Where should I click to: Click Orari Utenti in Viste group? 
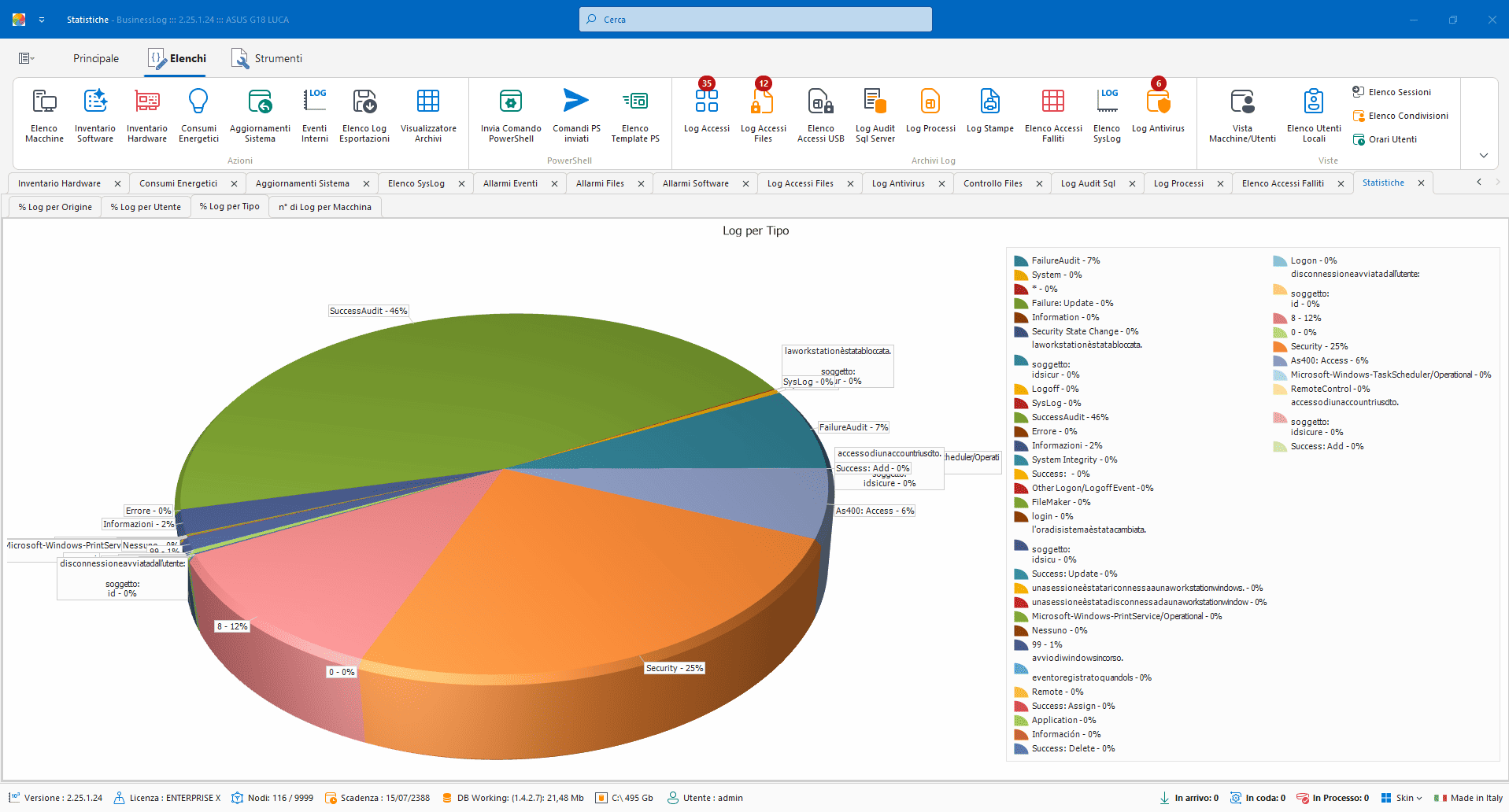tap(1392, 139)
